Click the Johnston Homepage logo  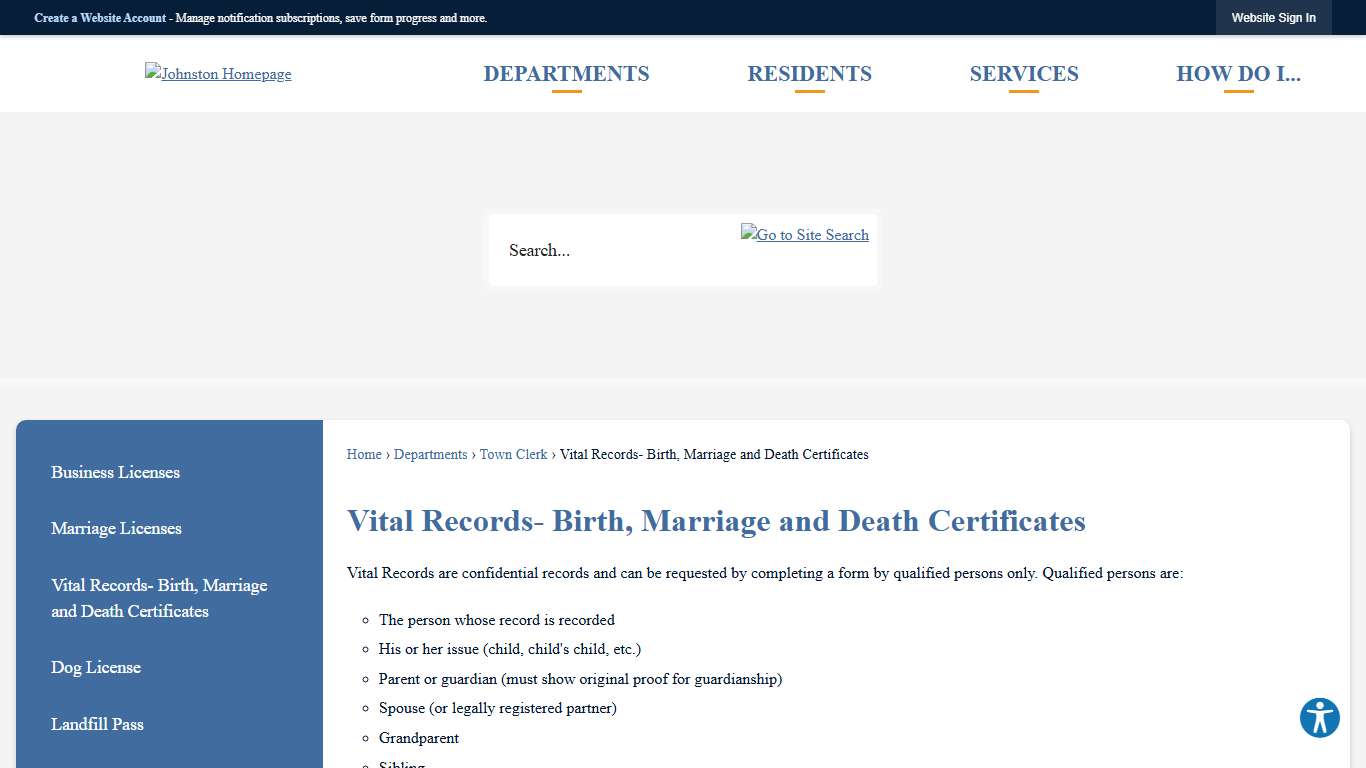[x=218, y=73]
